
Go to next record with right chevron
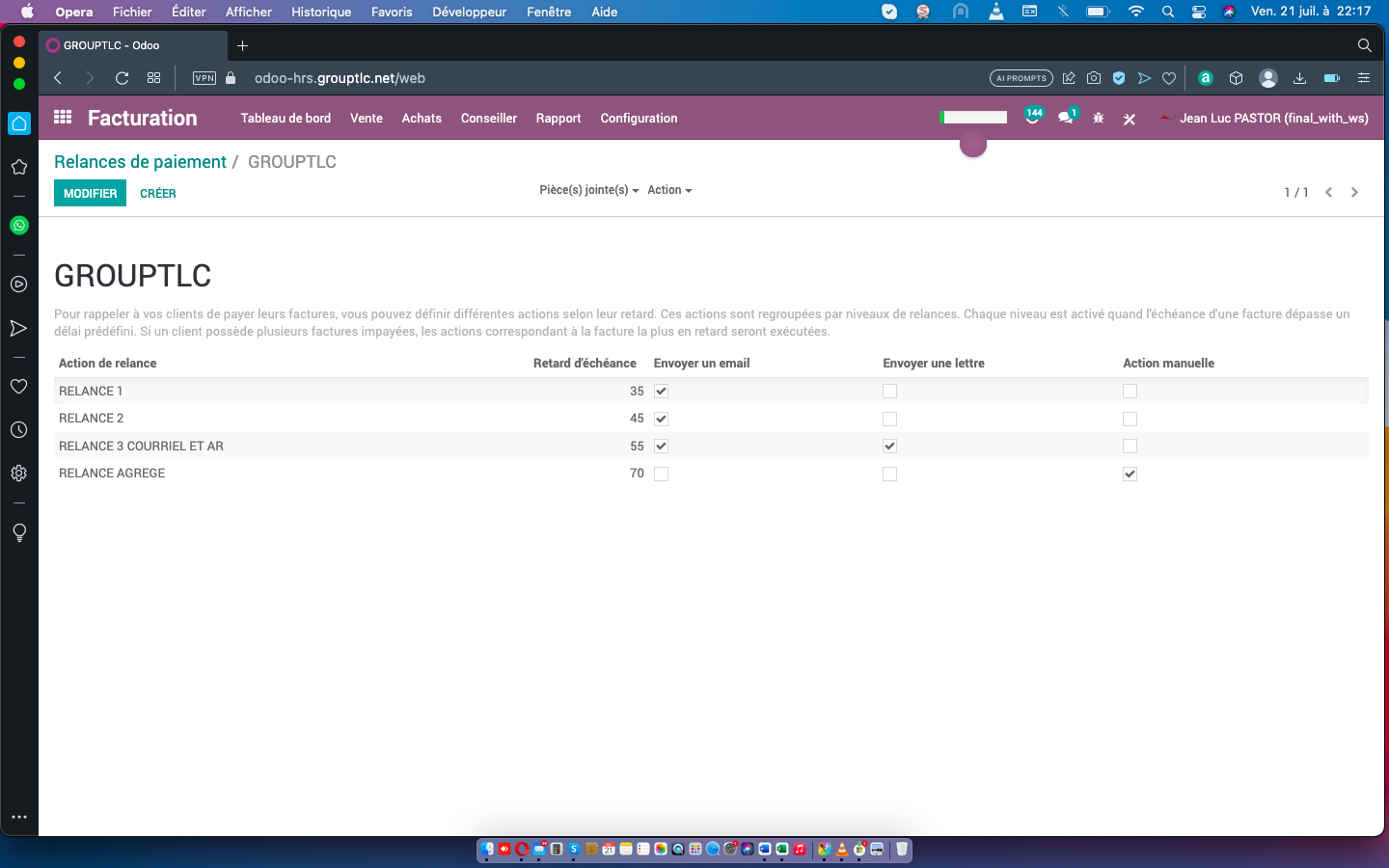point(1354,193)
